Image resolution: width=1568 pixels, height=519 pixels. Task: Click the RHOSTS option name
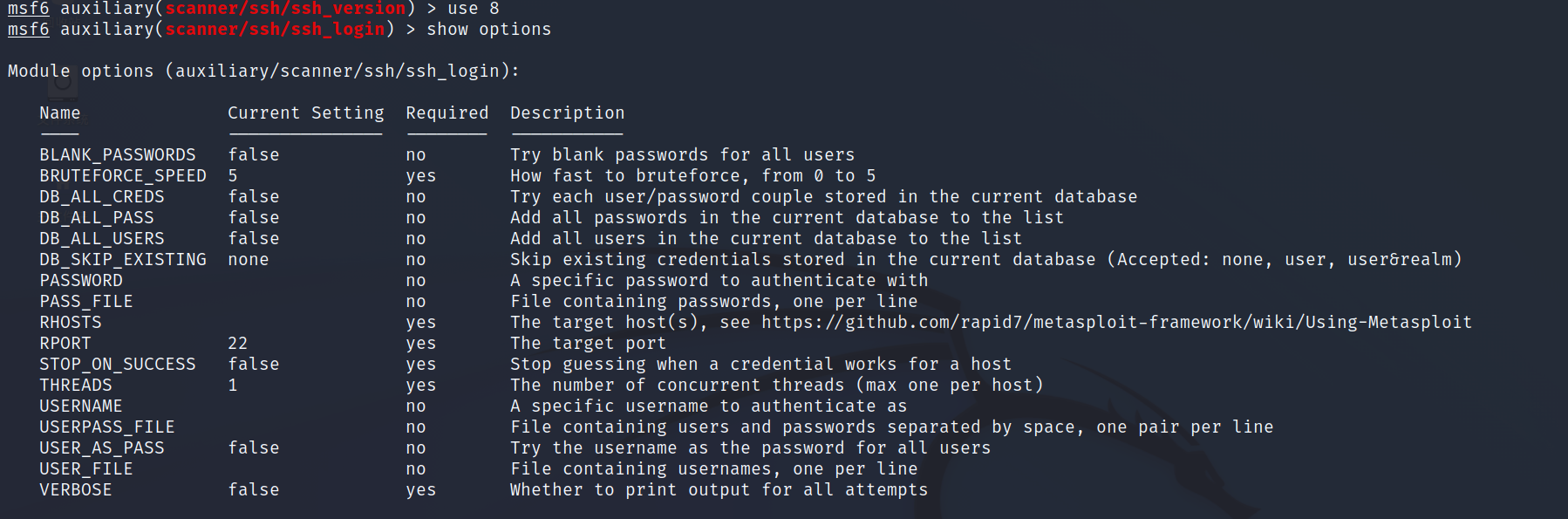coord(71,323)
